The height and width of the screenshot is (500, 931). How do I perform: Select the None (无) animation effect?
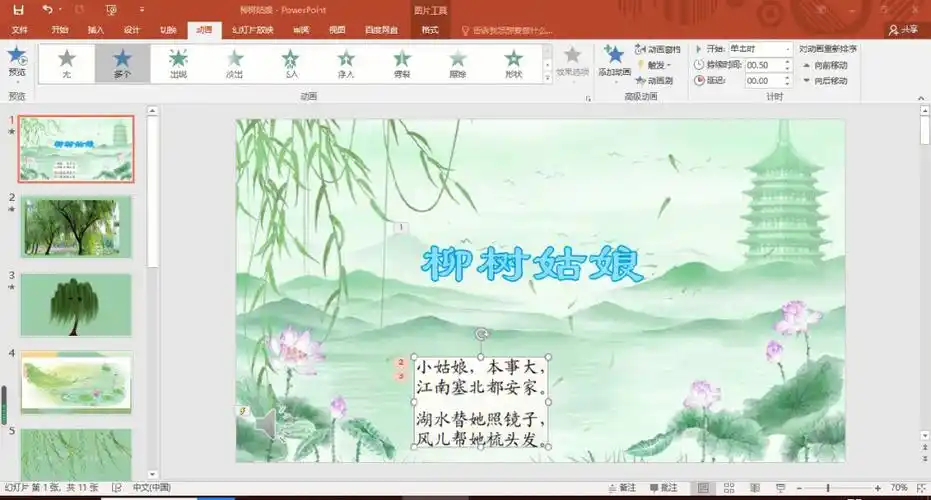(x=66, y=64)
